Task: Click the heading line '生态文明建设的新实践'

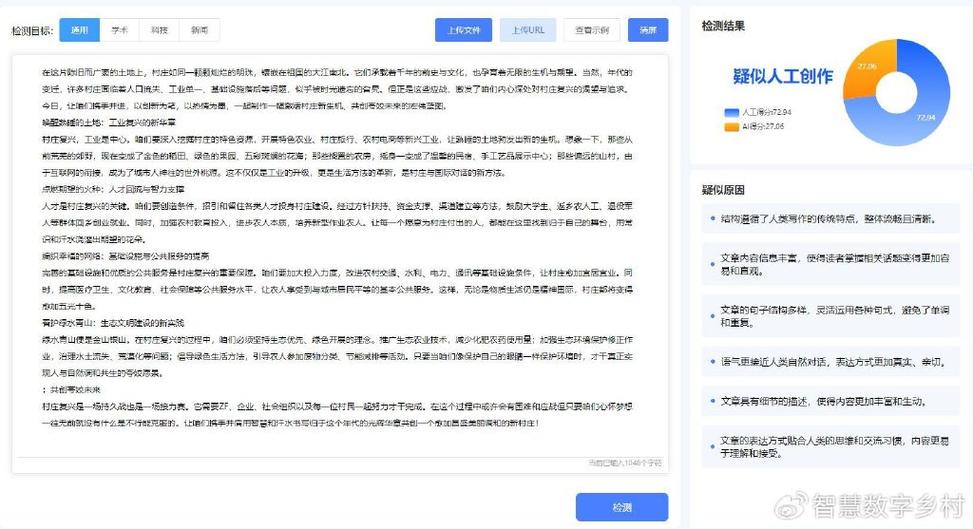Action: tap(142, 323)
